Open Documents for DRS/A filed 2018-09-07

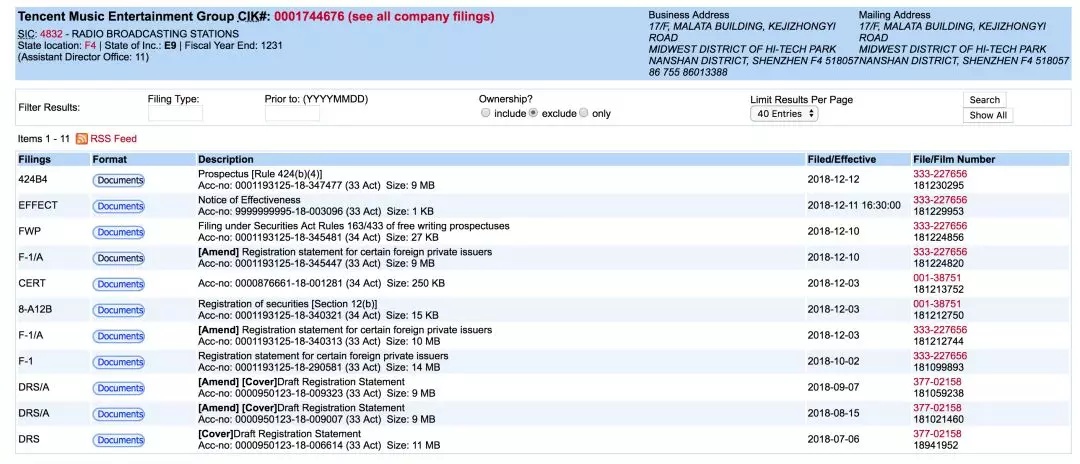[118, 388]
